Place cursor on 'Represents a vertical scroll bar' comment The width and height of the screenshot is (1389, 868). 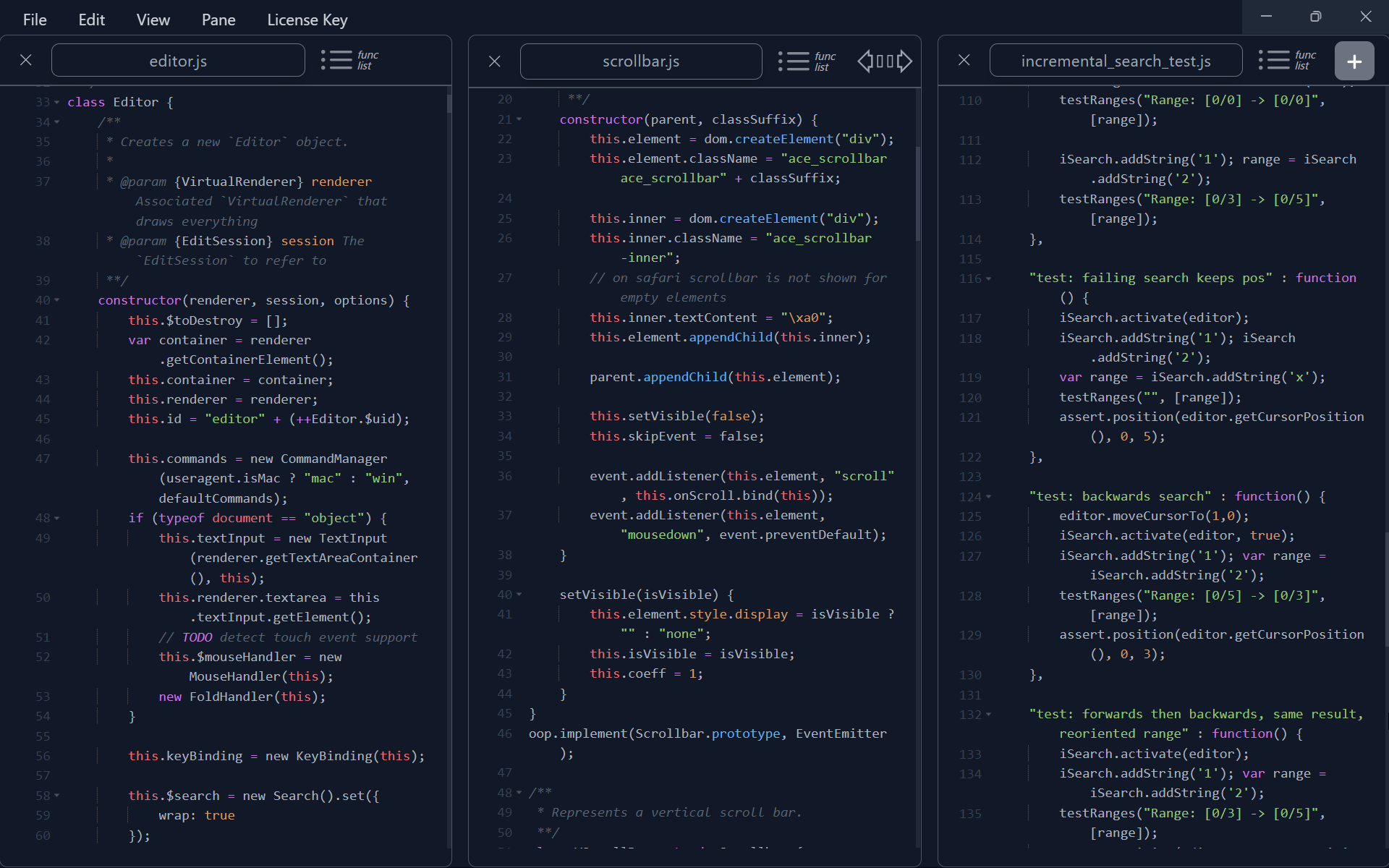point(676,812)
